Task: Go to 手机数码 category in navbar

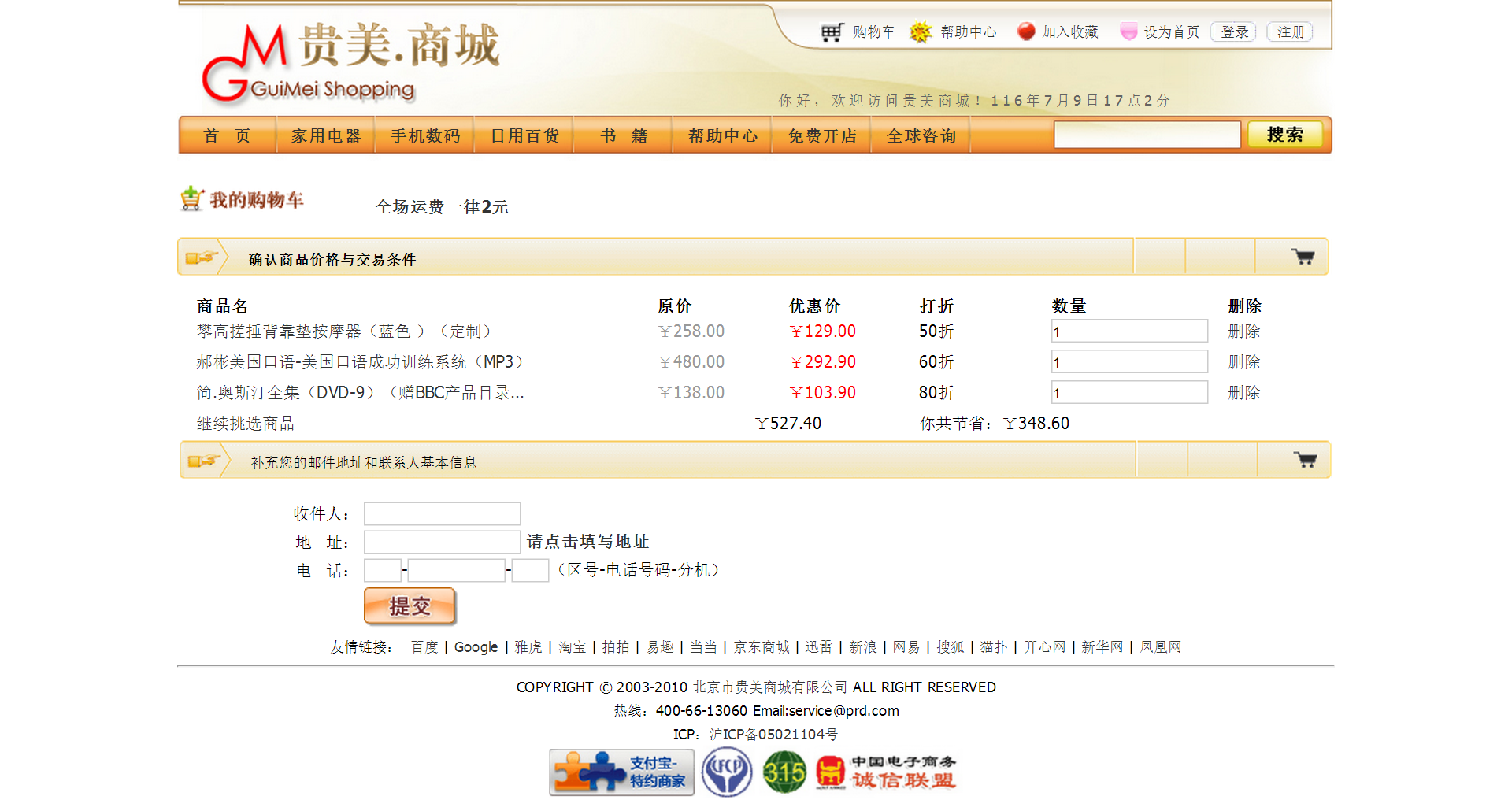Action: 425,135
